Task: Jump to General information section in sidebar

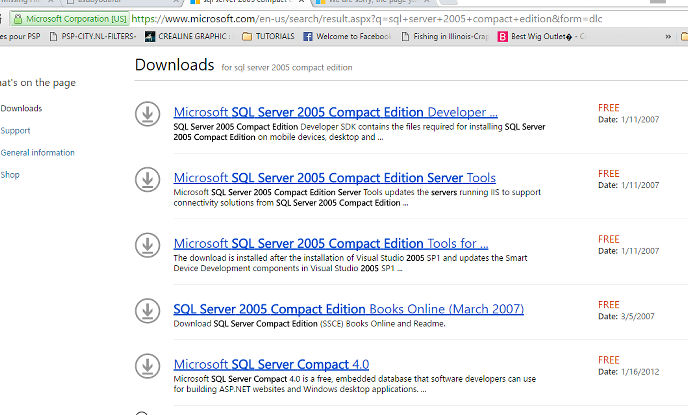Action: (37, 153)
